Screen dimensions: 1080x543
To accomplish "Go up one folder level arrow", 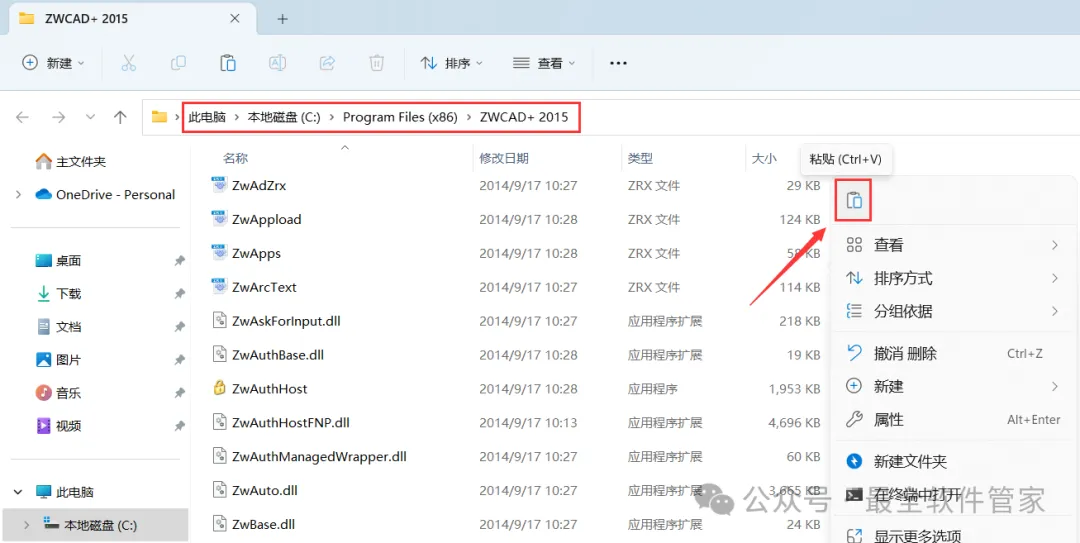I will [121, 117].
